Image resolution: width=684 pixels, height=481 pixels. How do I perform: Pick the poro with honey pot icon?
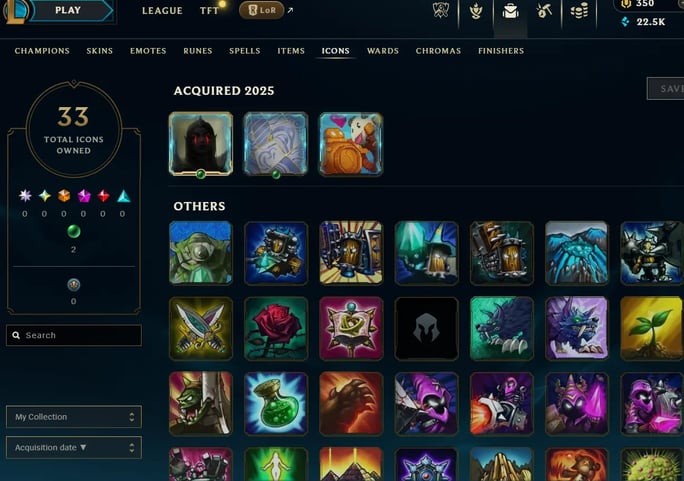tap(351, 144)
